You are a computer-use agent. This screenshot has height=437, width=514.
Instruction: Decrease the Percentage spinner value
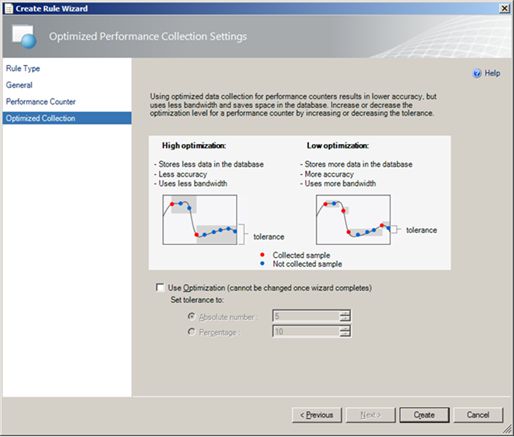click(x=345, y=334)
